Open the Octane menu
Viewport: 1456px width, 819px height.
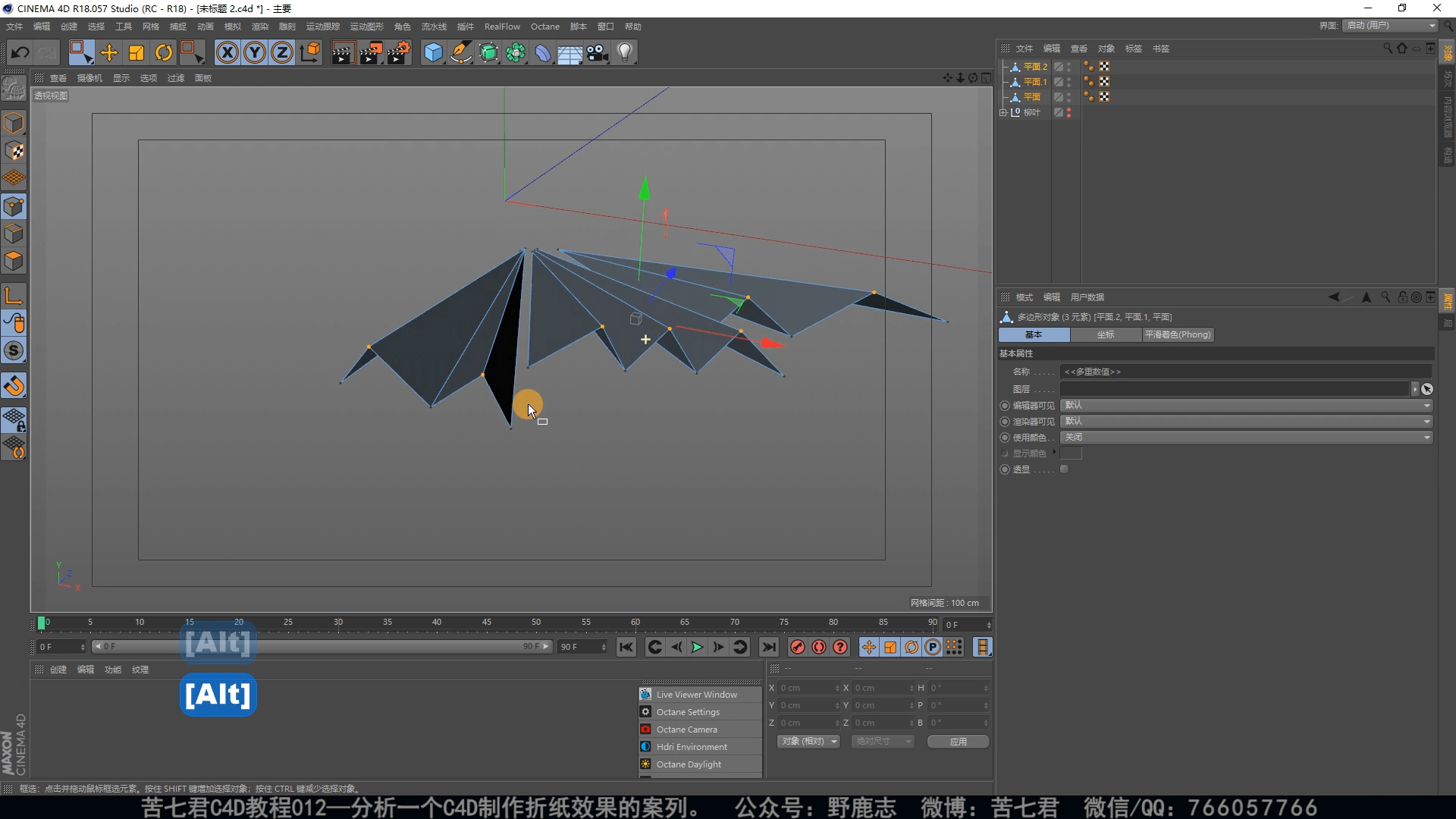[544, 27]
